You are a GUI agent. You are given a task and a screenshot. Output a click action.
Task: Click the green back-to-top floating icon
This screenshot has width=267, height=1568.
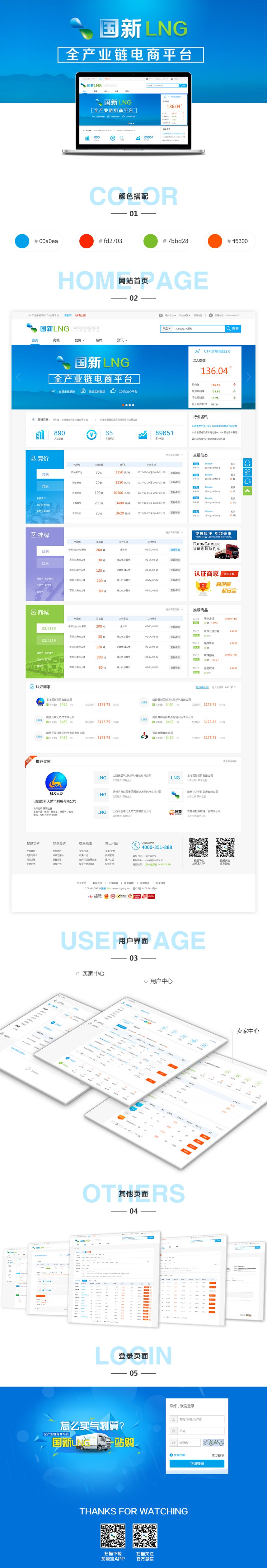pyautogui.click(x=247, y=491)
